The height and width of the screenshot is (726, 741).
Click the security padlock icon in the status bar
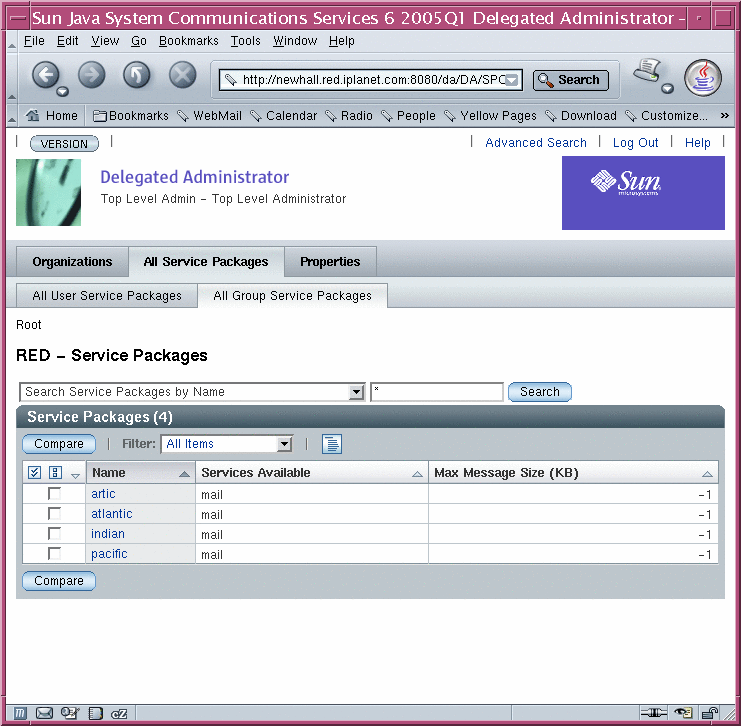tap(709, 713)
